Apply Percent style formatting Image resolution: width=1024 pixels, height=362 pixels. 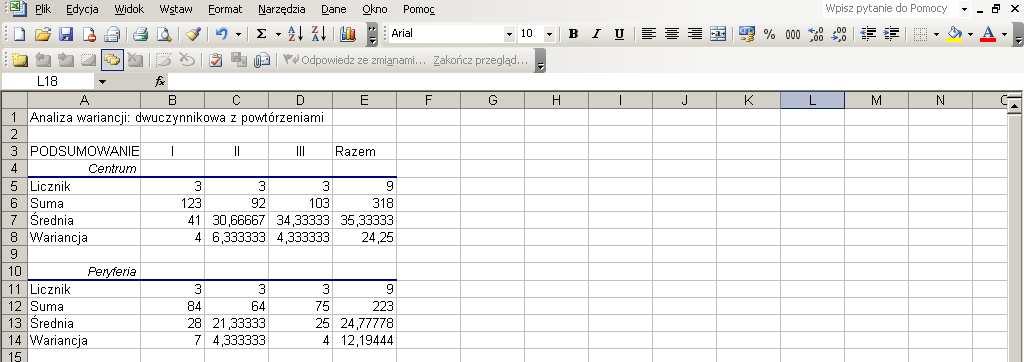pos(769,34)
